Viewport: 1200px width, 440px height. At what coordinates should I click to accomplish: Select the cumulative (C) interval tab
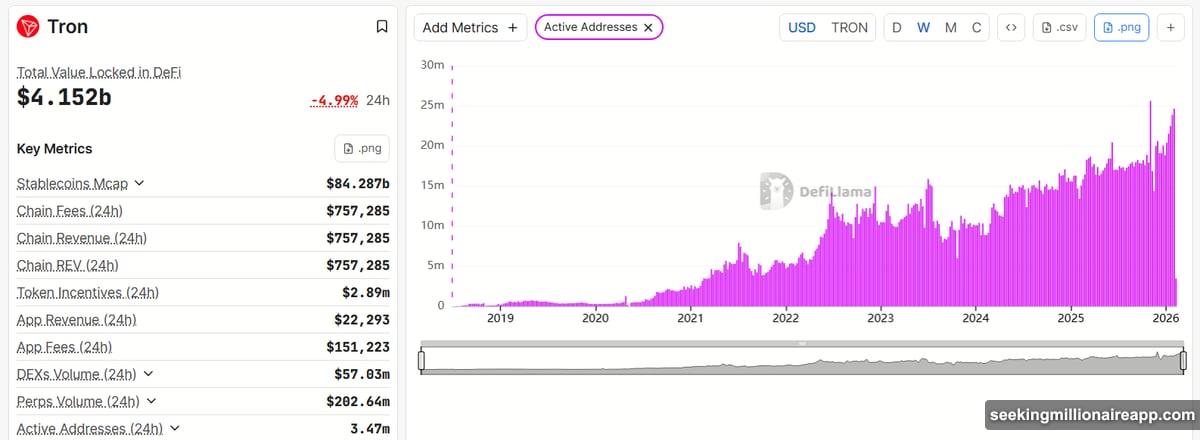(976, 28)
